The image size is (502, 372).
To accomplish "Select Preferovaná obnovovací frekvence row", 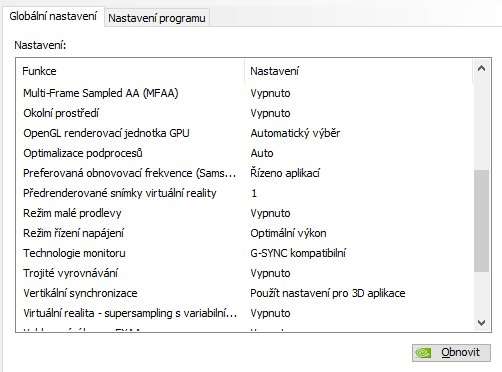I will [244, 173].
